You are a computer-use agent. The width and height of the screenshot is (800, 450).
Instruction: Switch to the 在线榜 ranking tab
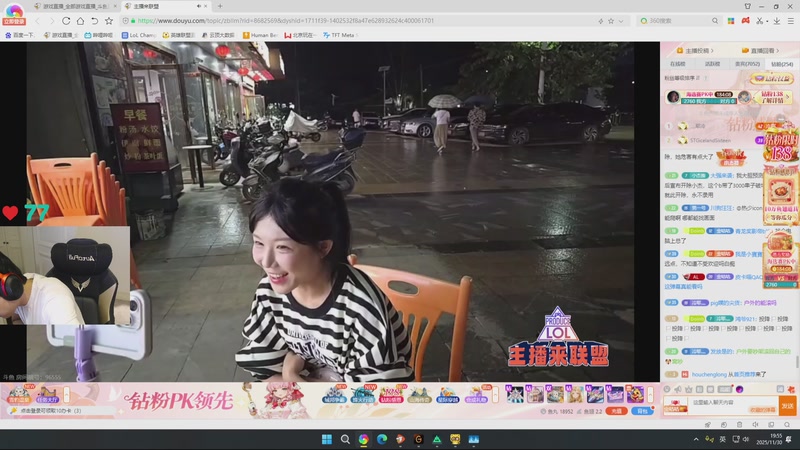[x=678, y=64]
